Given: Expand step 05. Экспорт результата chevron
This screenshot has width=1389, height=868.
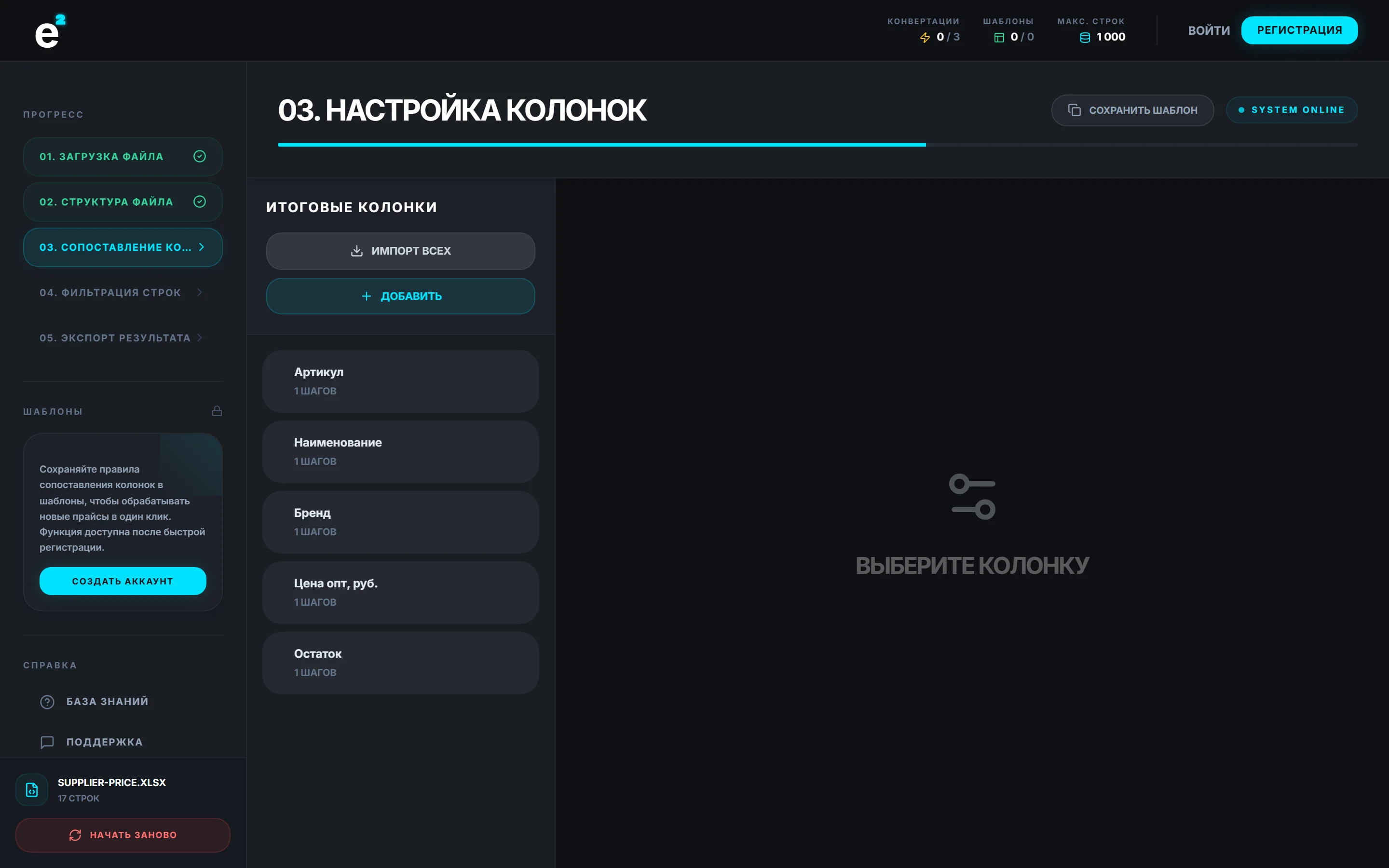Looking at the screenshot, I should tap(200, 338).
